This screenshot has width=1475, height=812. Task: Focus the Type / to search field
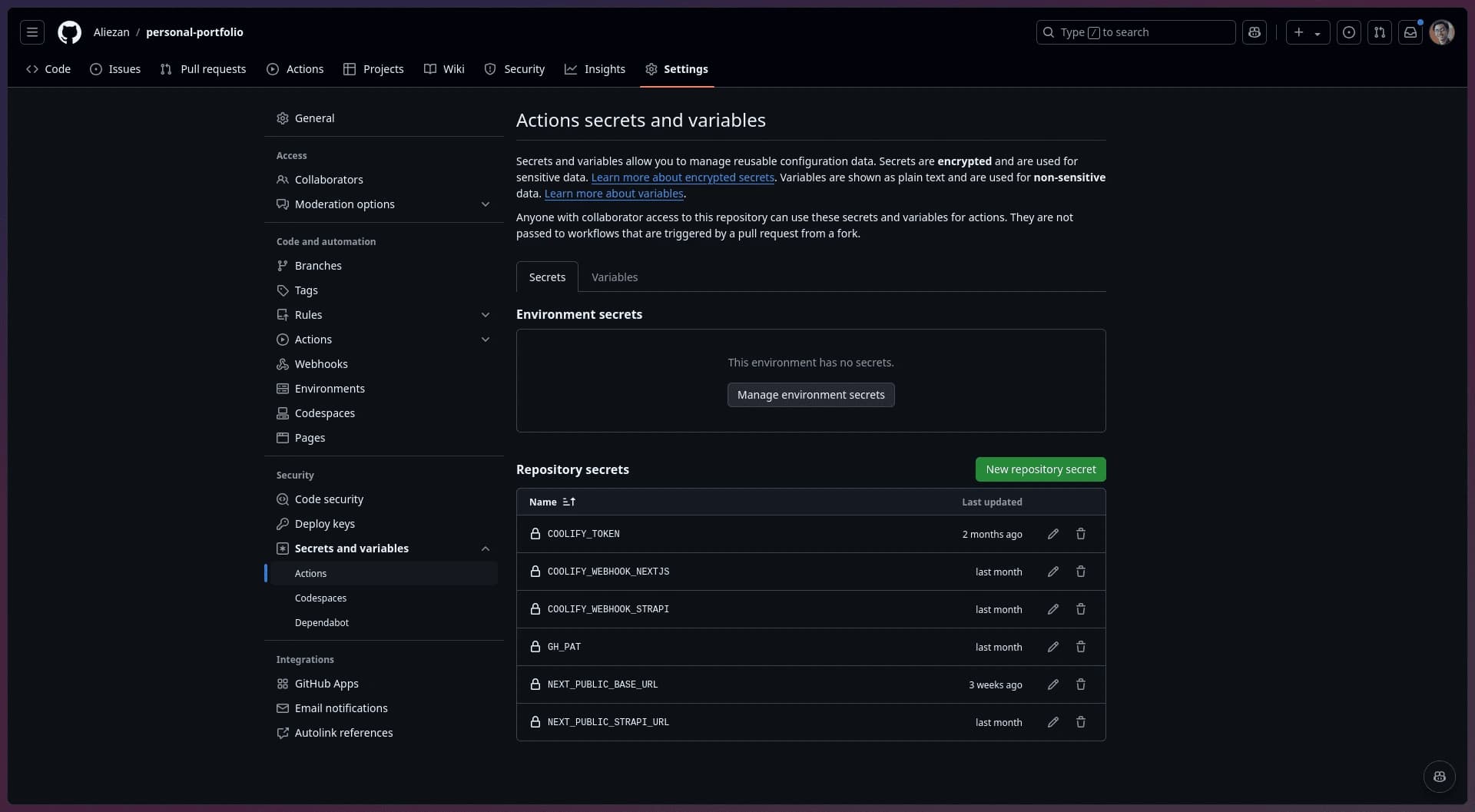pos(1135,32)
